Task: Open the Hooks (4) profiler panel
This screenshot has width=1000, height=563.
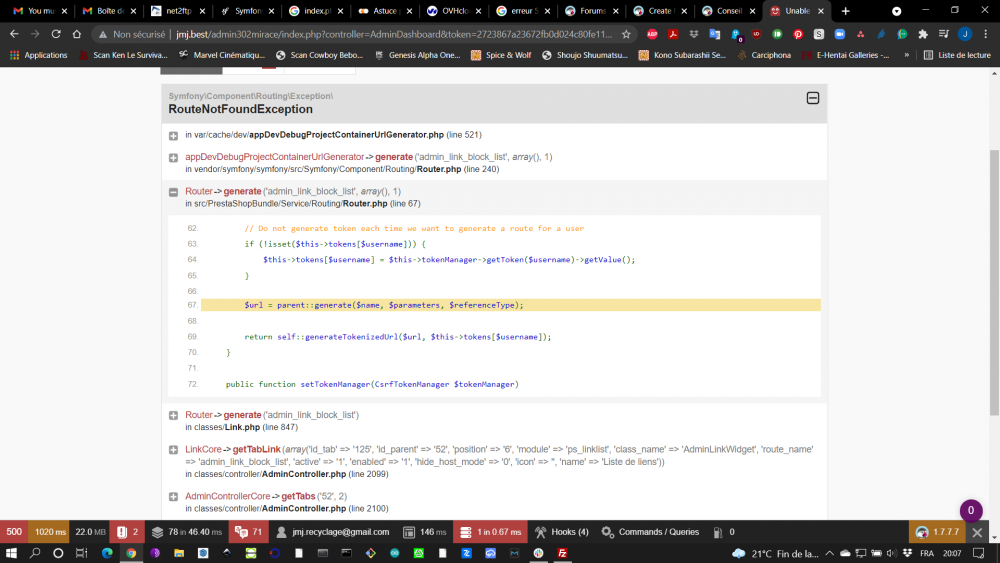Action: pos(561,532)
